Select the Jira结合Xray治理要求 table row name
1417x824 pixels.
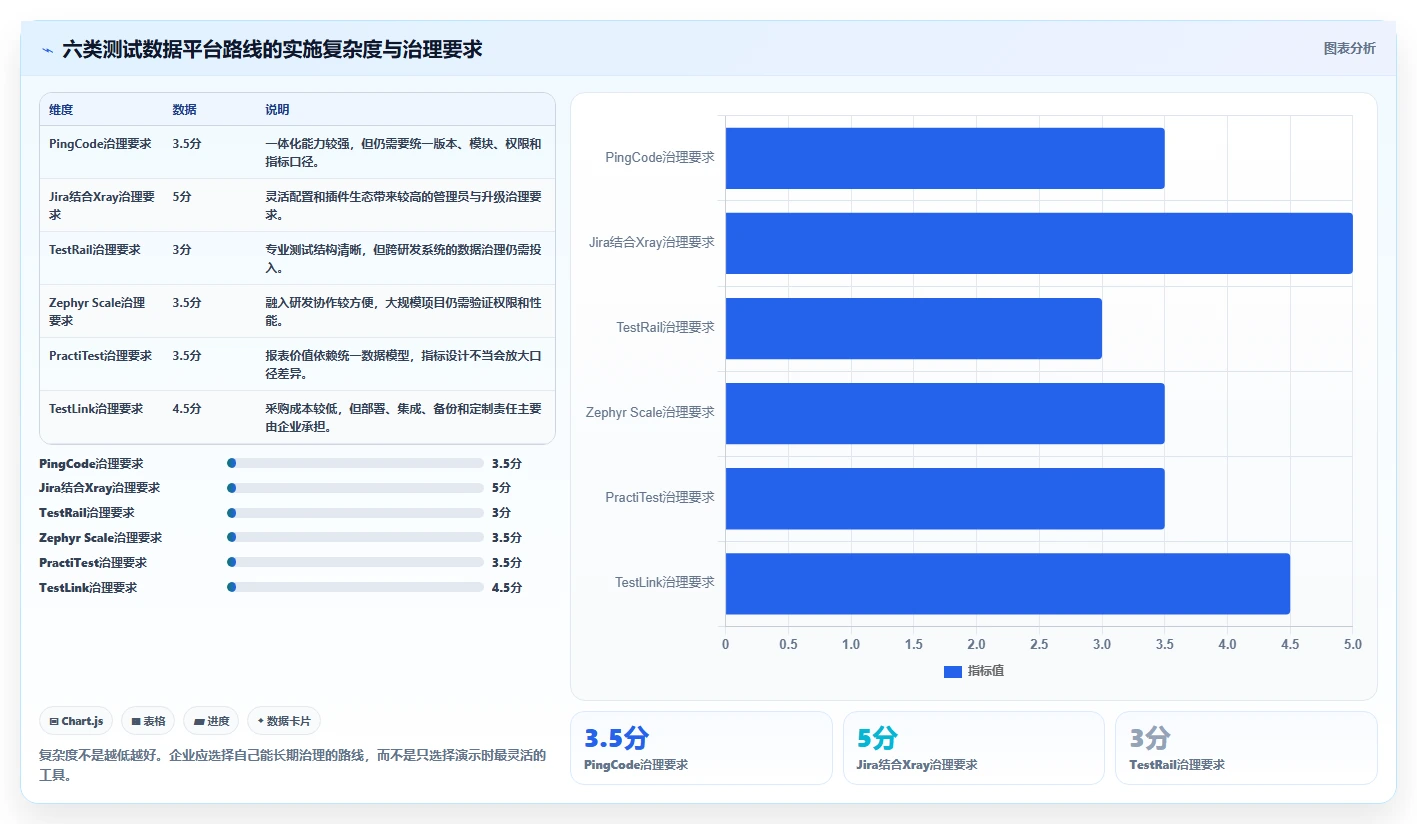102,205
